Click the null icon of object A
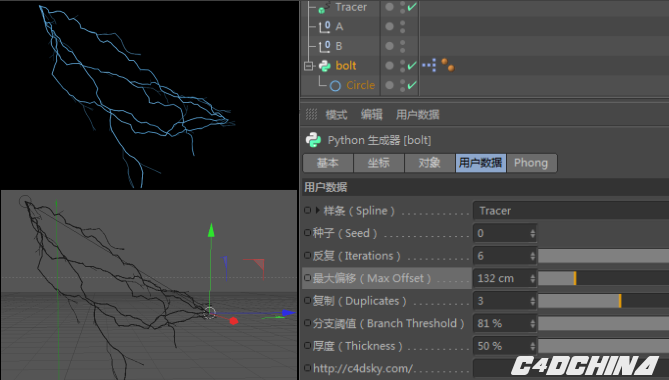Image resolution: width=669 pixels, height=380 pixels. pyautogui.click(x=325, y=26)
